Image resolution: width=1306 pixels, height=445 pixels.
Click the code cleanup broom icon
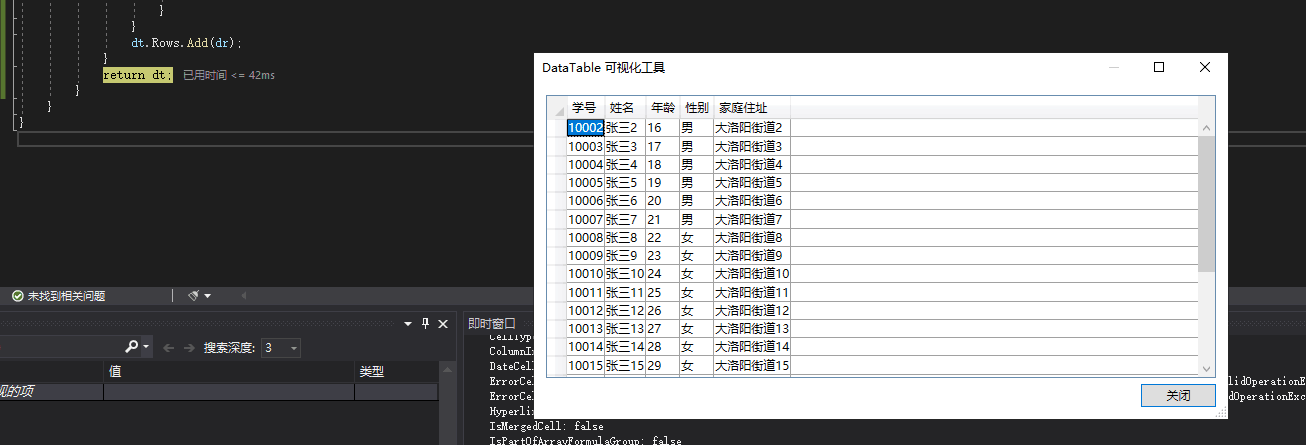[193, 296]
